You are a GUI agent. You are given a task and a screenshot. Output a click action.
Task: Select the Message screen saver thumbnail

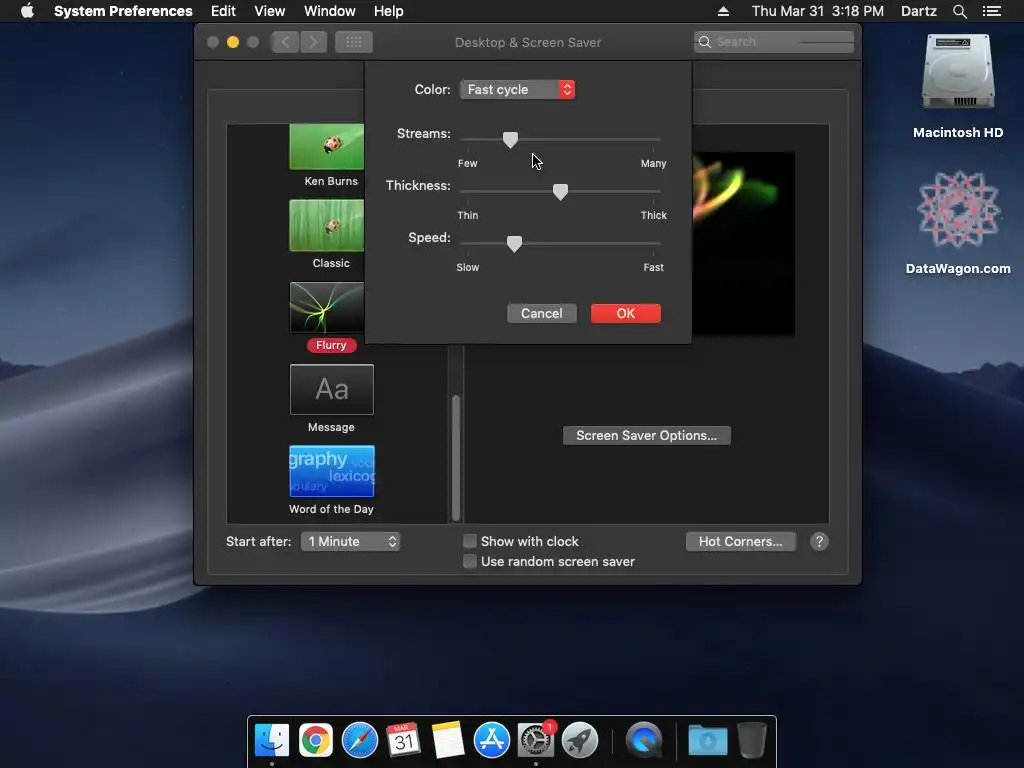pyautogui.click(x=332, y=389)
